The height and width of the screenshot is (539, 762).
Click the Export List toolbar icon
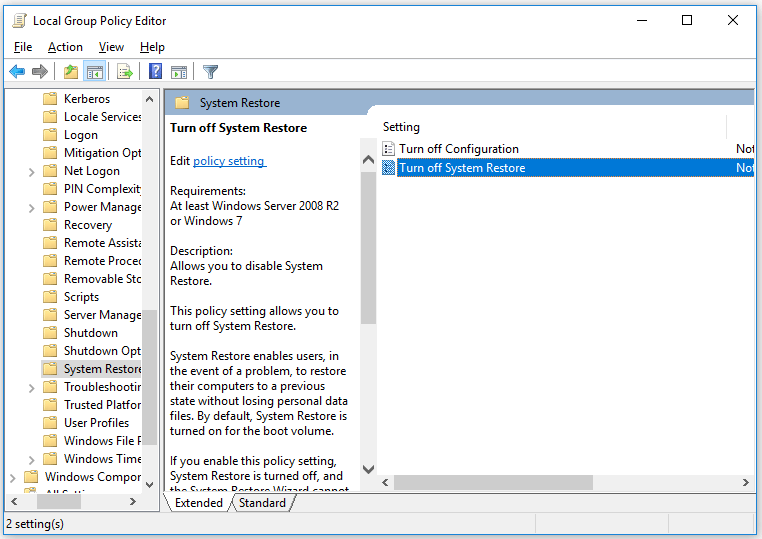click(125, 72)
